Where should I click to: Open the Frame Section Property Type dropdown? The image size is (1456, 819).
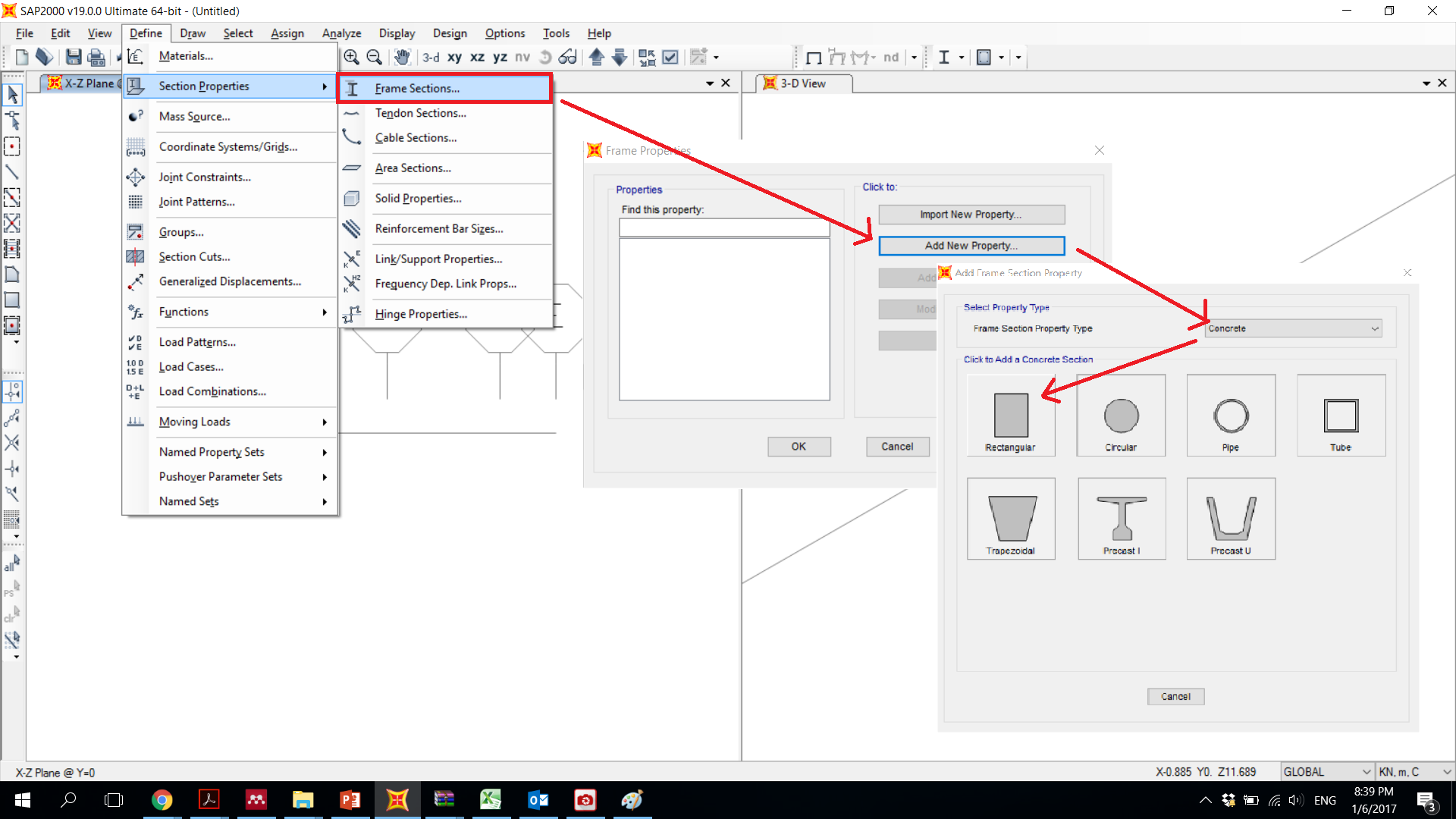1294,328
